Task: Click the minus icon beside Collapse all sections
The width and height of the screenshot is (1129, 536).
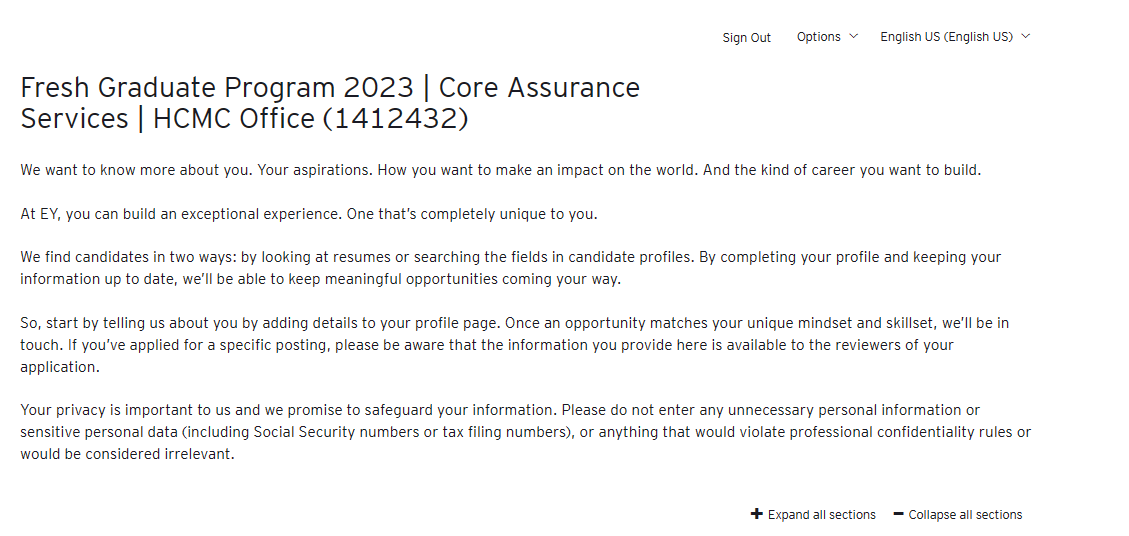Action: pos(898,514)
